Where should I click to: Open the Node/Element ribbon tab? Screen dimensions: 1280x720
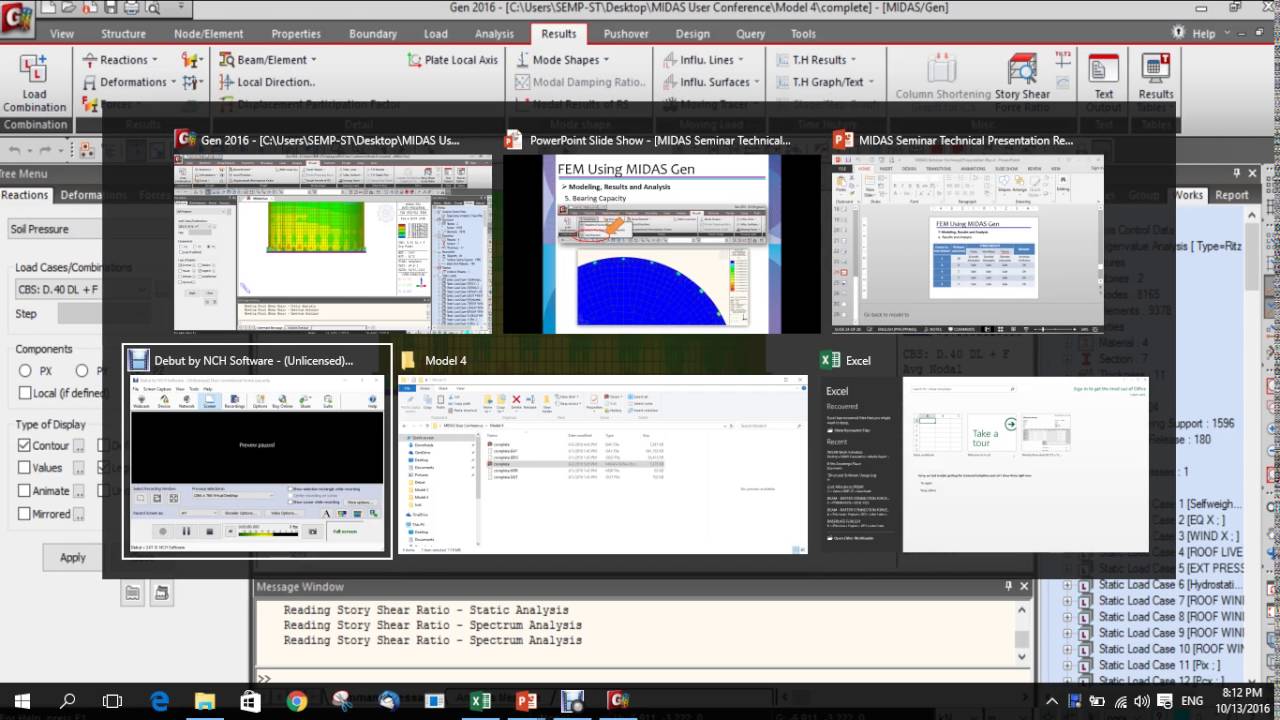(208, 33)
